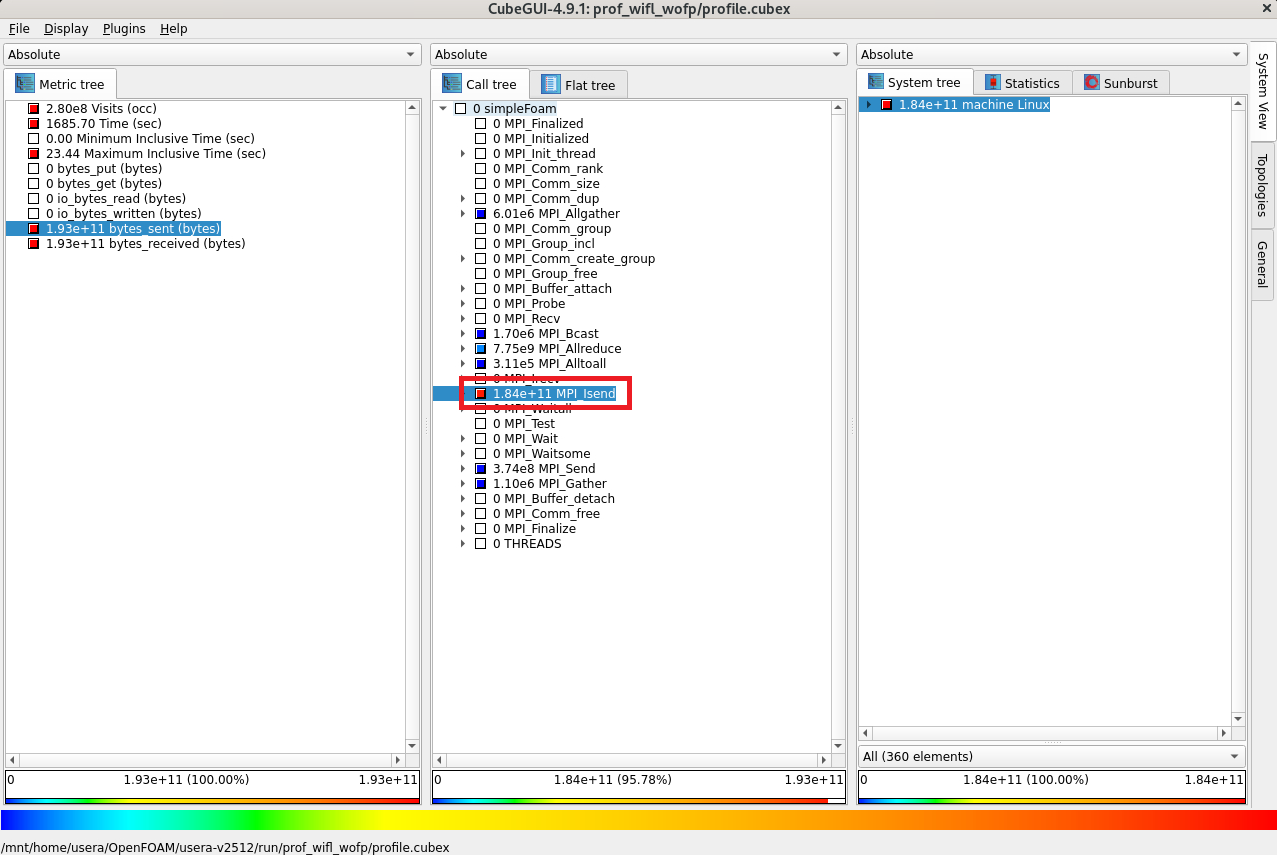1277x855 pixels.
Task: Click blue color box beside MPI_Allgather
Action: tap(481, 214)
